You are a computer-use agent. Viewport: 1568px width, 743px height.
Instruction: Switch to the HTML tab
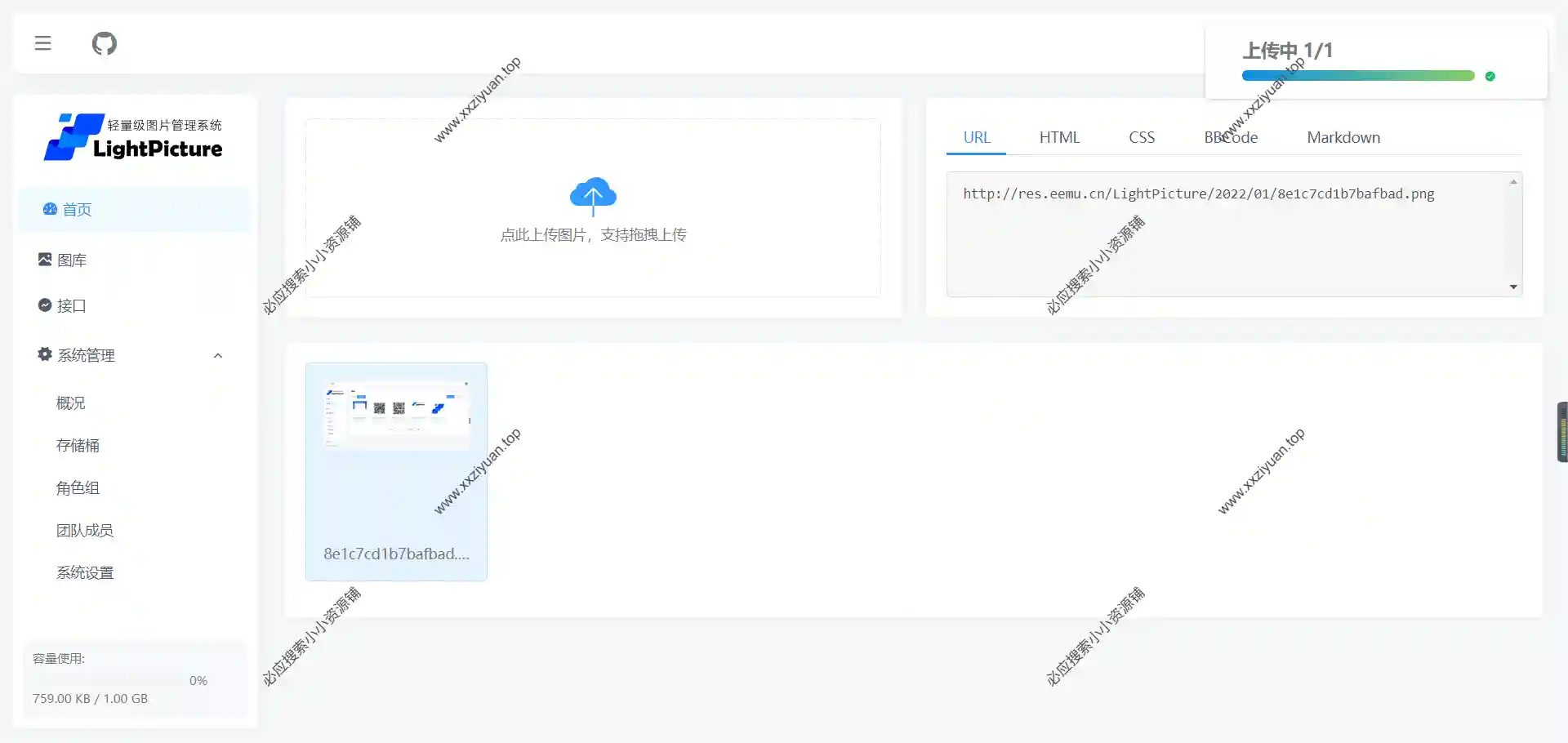click(x=1059, y=137)
